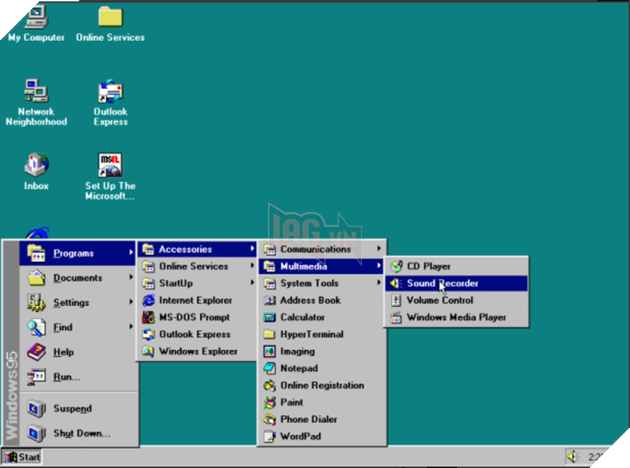Launch Outlook Express from the Programs menu
Image resolution: width=630 pixels, height=468 pixels.
coord(197,334)
